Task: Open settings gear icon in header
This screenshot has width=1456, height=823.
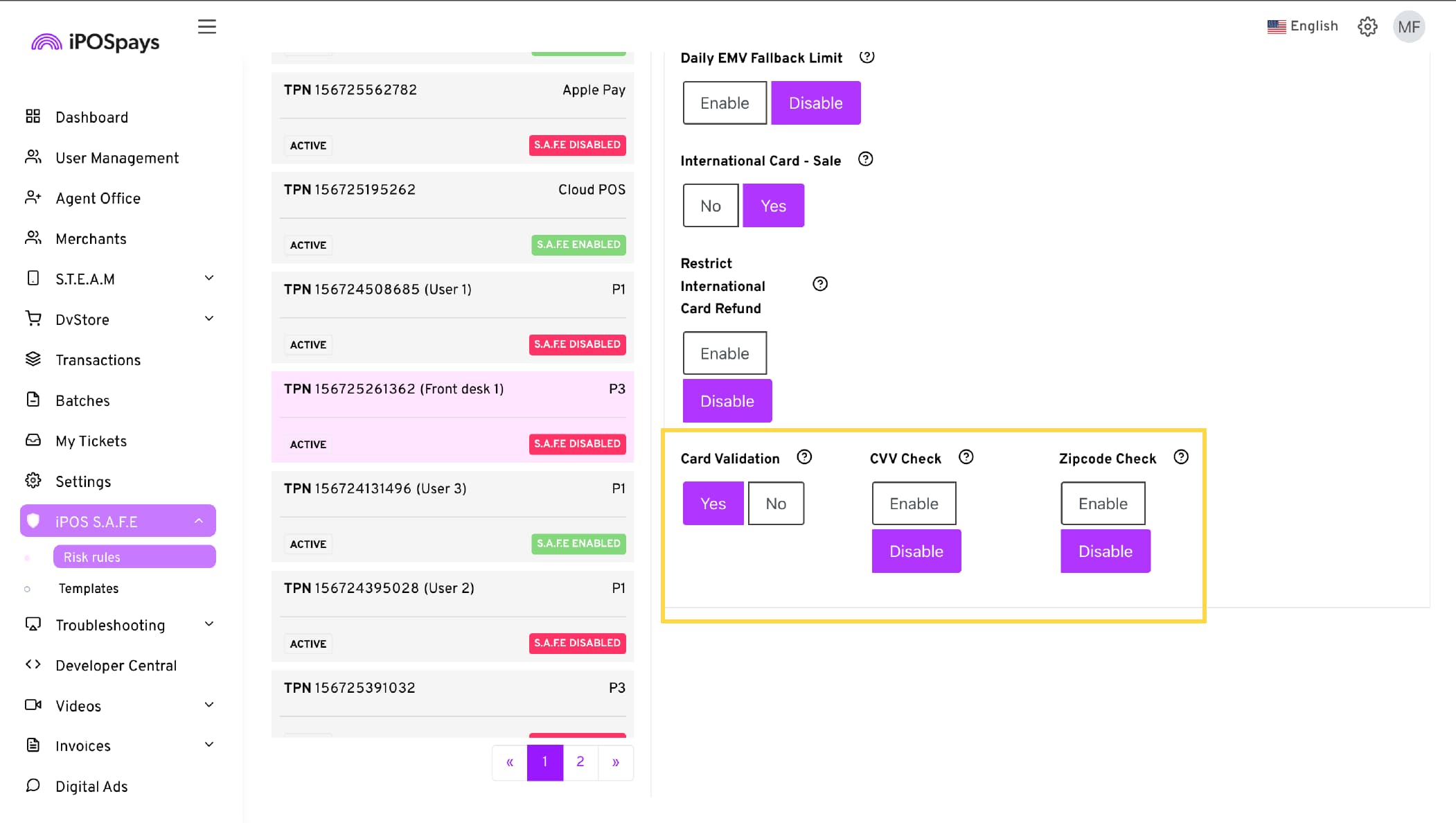Action: point(1367,26)
